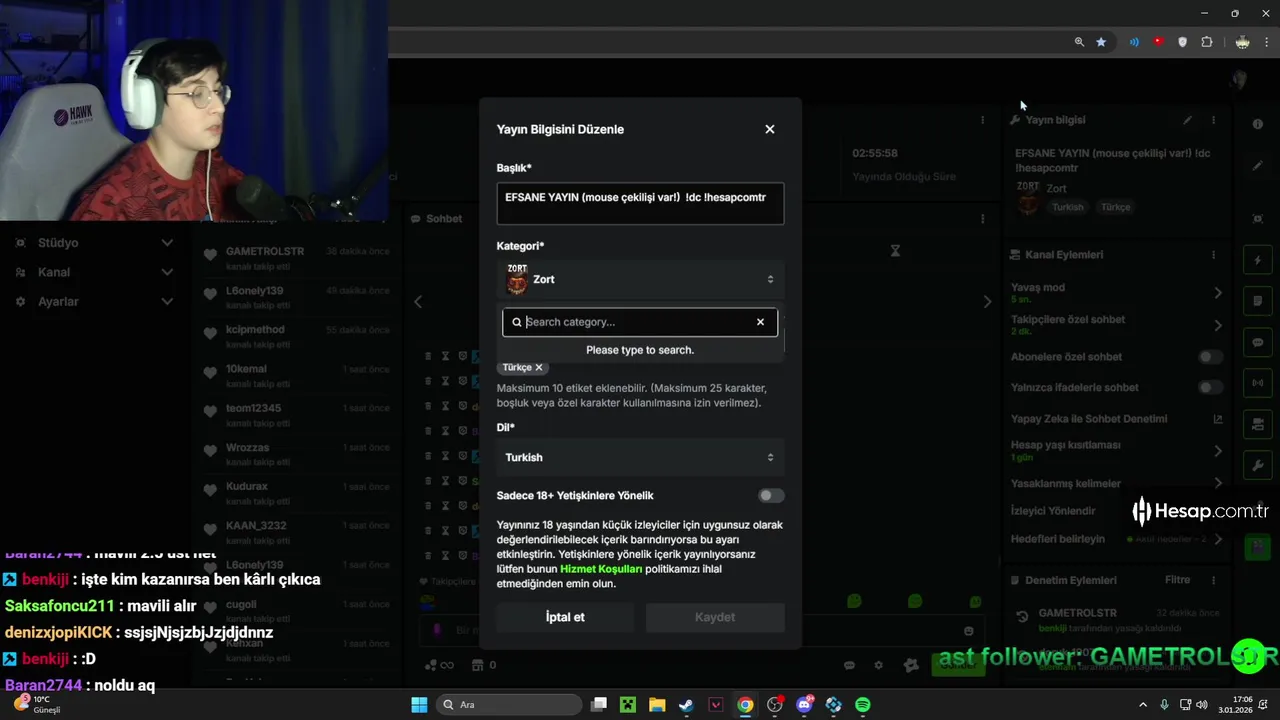Image resolution: width=1280 pixels, height=720 pixels.
Task: Click the İptal et button
Action: click(x=565, y=617)
